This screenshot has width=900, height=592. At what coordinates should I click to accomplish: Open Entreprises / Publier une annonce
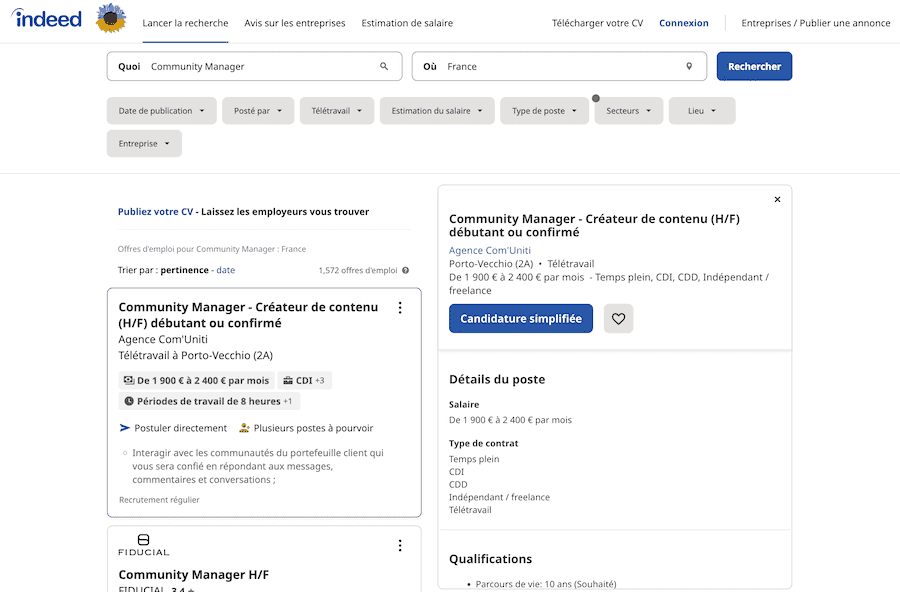[816, 23]
